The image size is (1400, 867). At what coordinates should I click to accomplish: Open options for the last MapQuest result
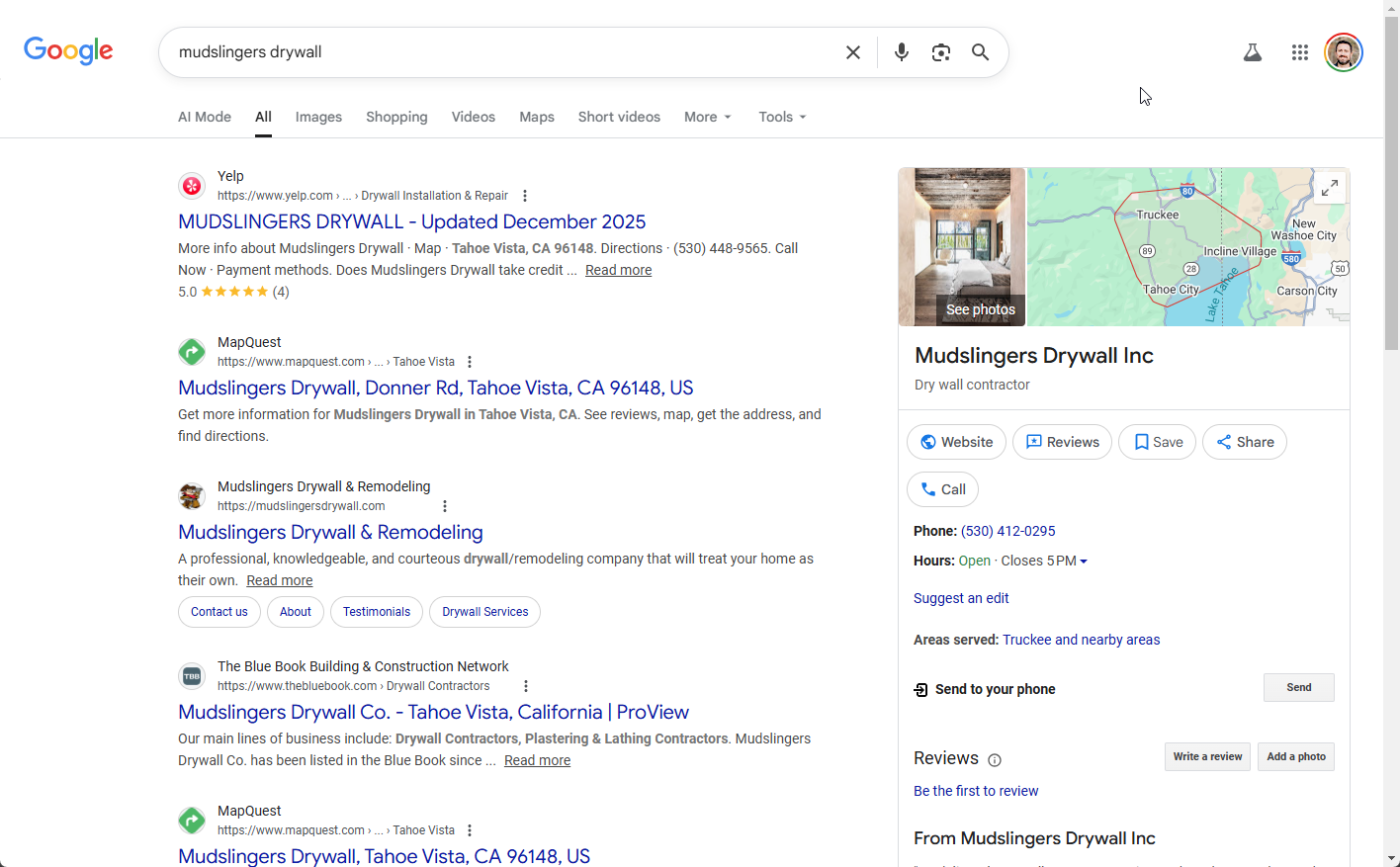(470, 830)
